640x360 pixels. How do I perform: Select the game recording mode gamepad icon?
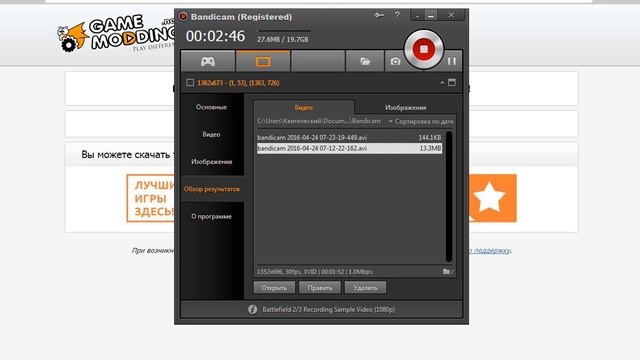click(208, 61)
